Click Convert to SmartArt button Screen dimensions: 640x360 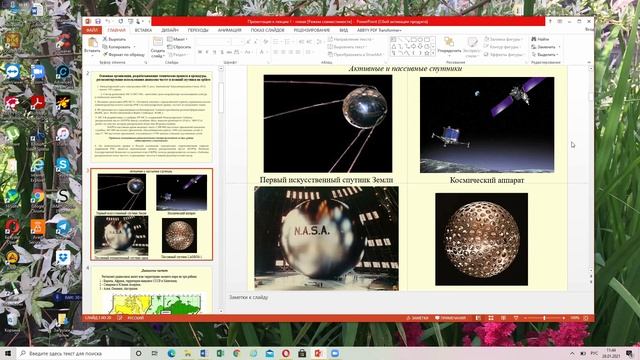(355, 55)
